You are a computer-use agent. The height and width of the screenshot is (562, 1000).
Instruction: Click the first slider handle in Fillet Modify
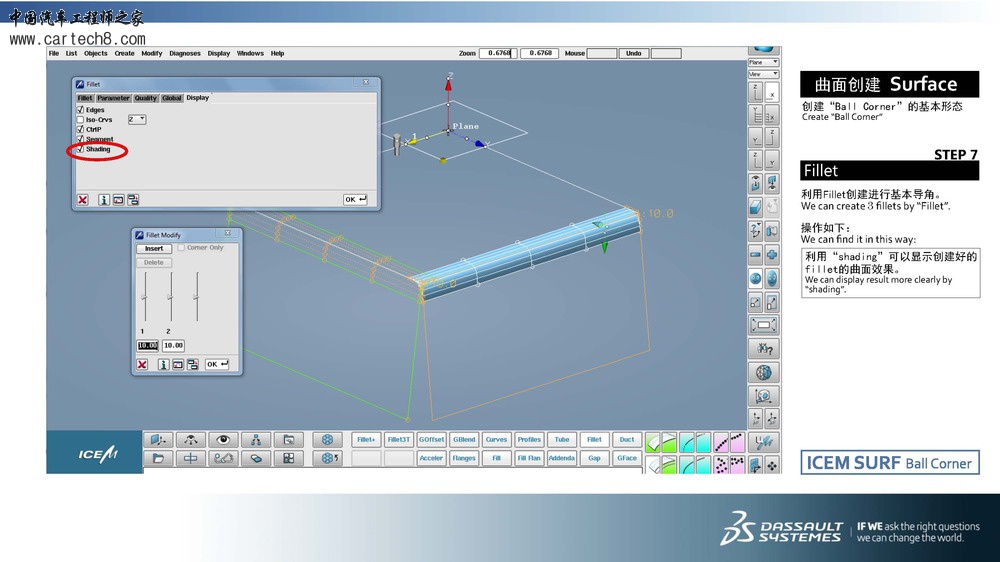pyautogui.click(x=144, y=298)
